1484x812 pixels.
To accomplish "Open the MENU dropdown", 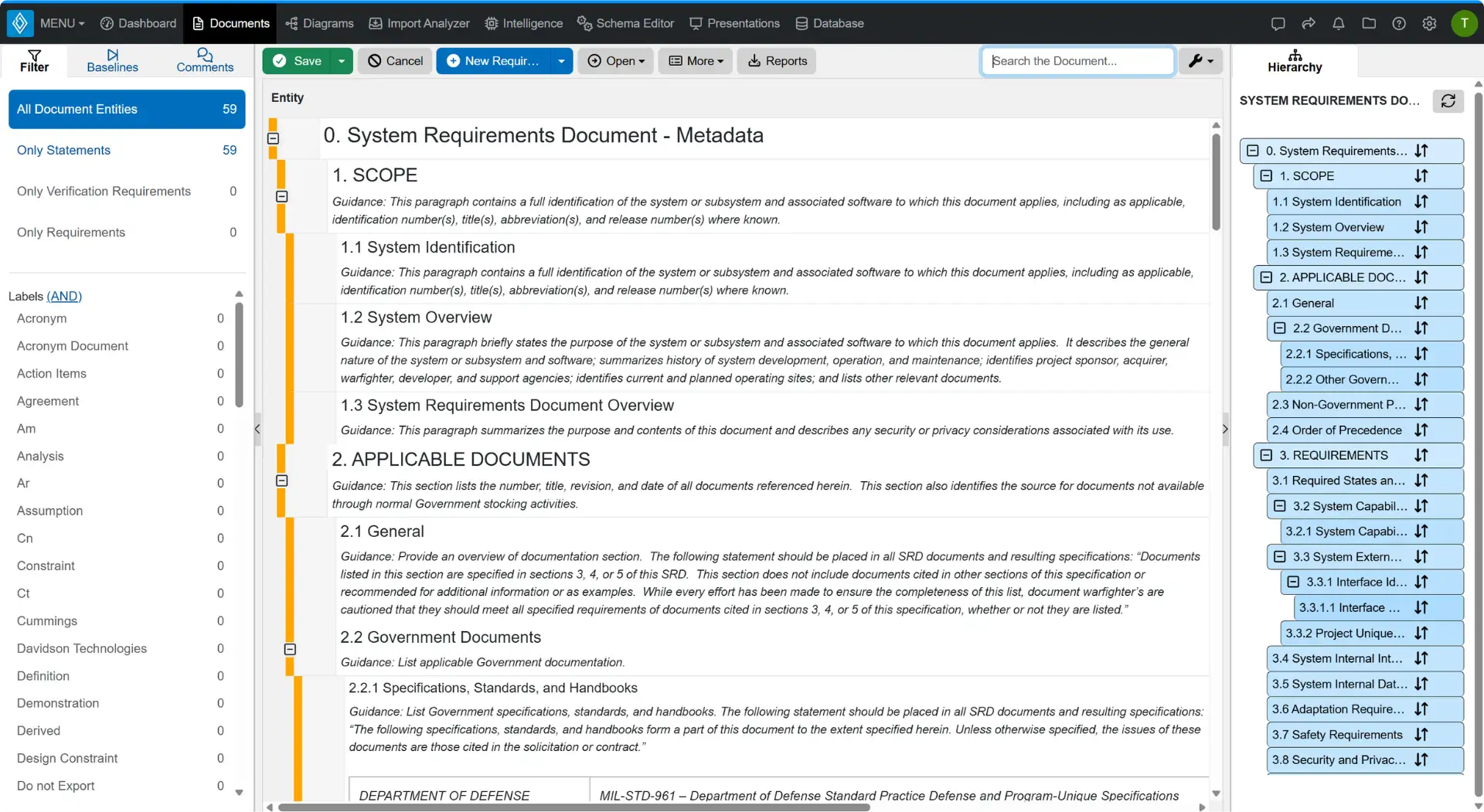I will pos(62,23).
